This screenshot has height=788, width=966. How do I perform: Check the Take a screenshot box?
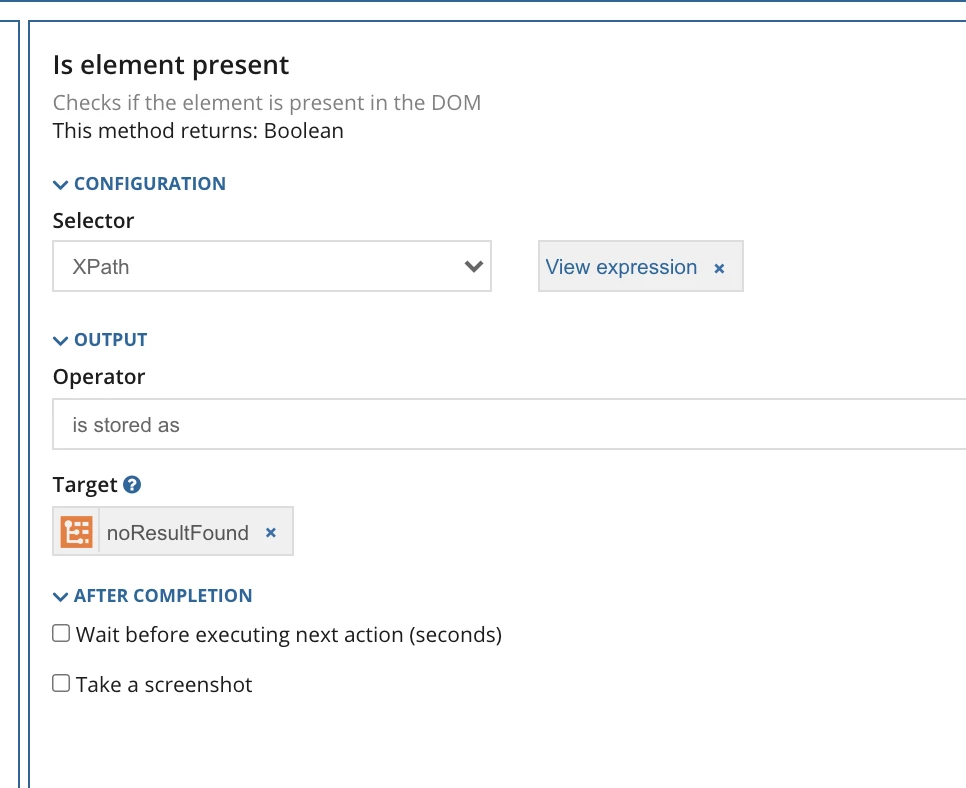pos(61,683)
